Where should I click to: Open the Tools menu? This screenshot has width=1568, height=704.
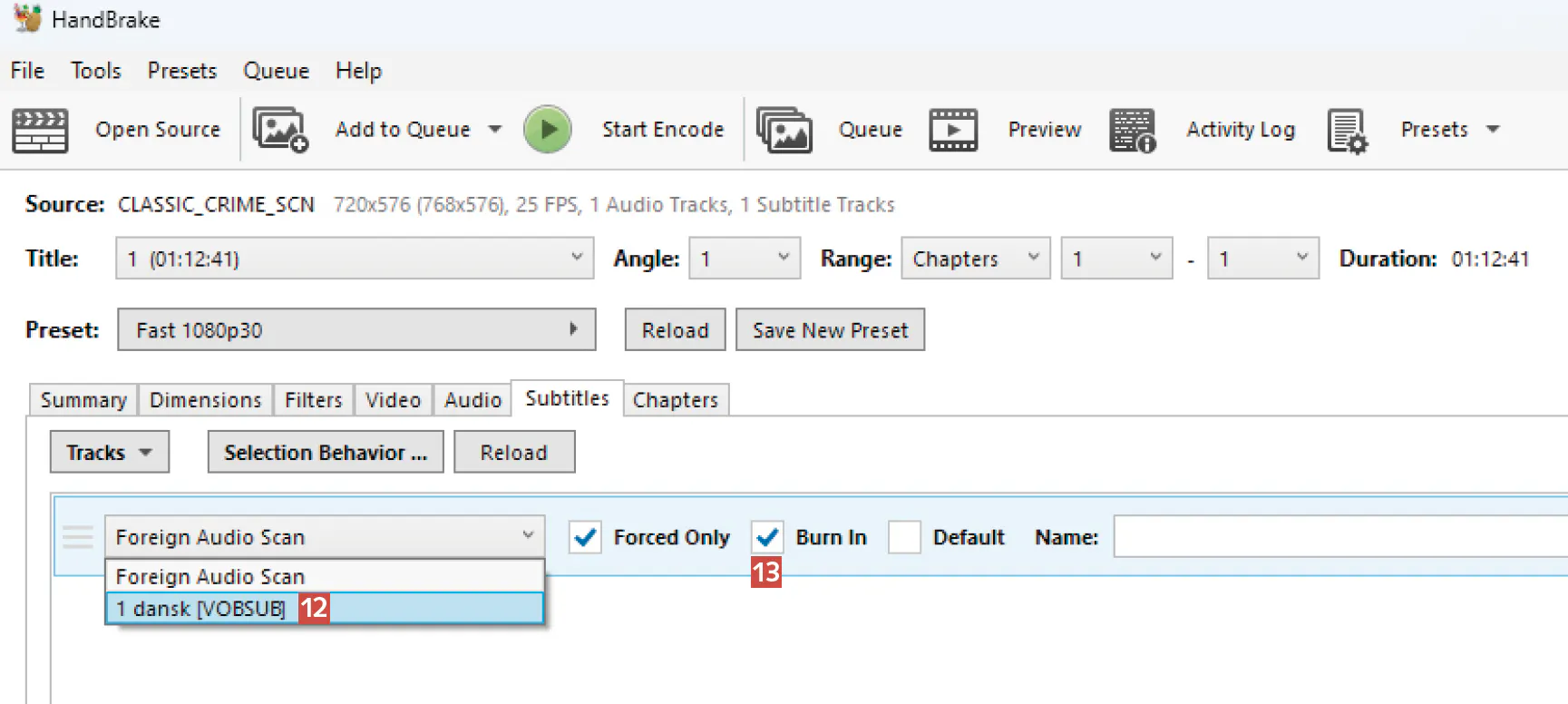click(x=96, y=71)
